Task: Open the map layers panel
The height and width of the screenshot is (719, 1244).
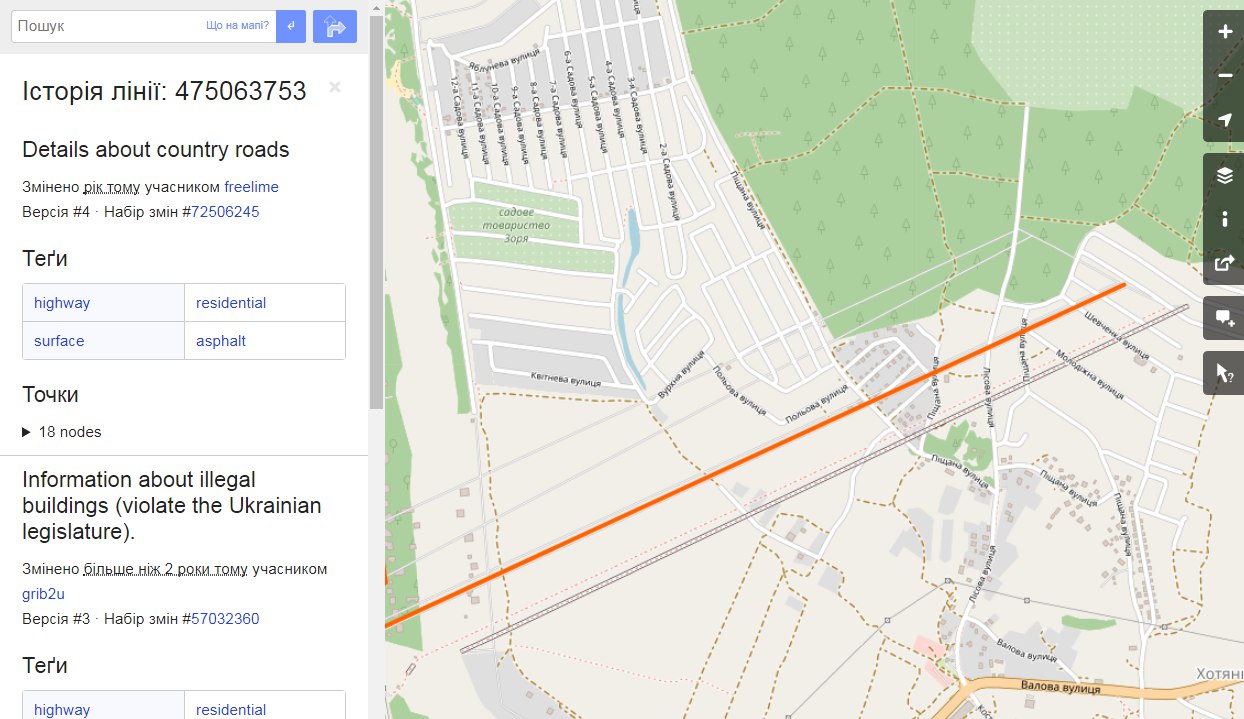Action: click(1224, 175)
